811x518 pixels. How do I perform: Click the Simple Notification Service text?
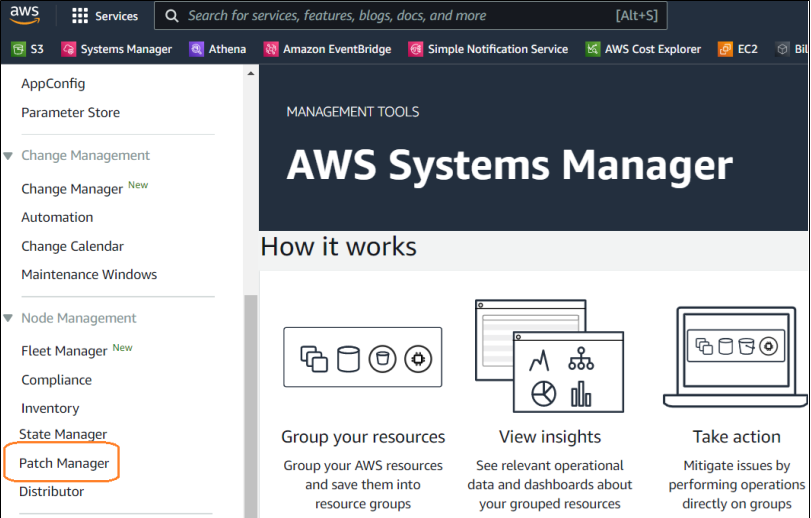click(x=498, y=49)
